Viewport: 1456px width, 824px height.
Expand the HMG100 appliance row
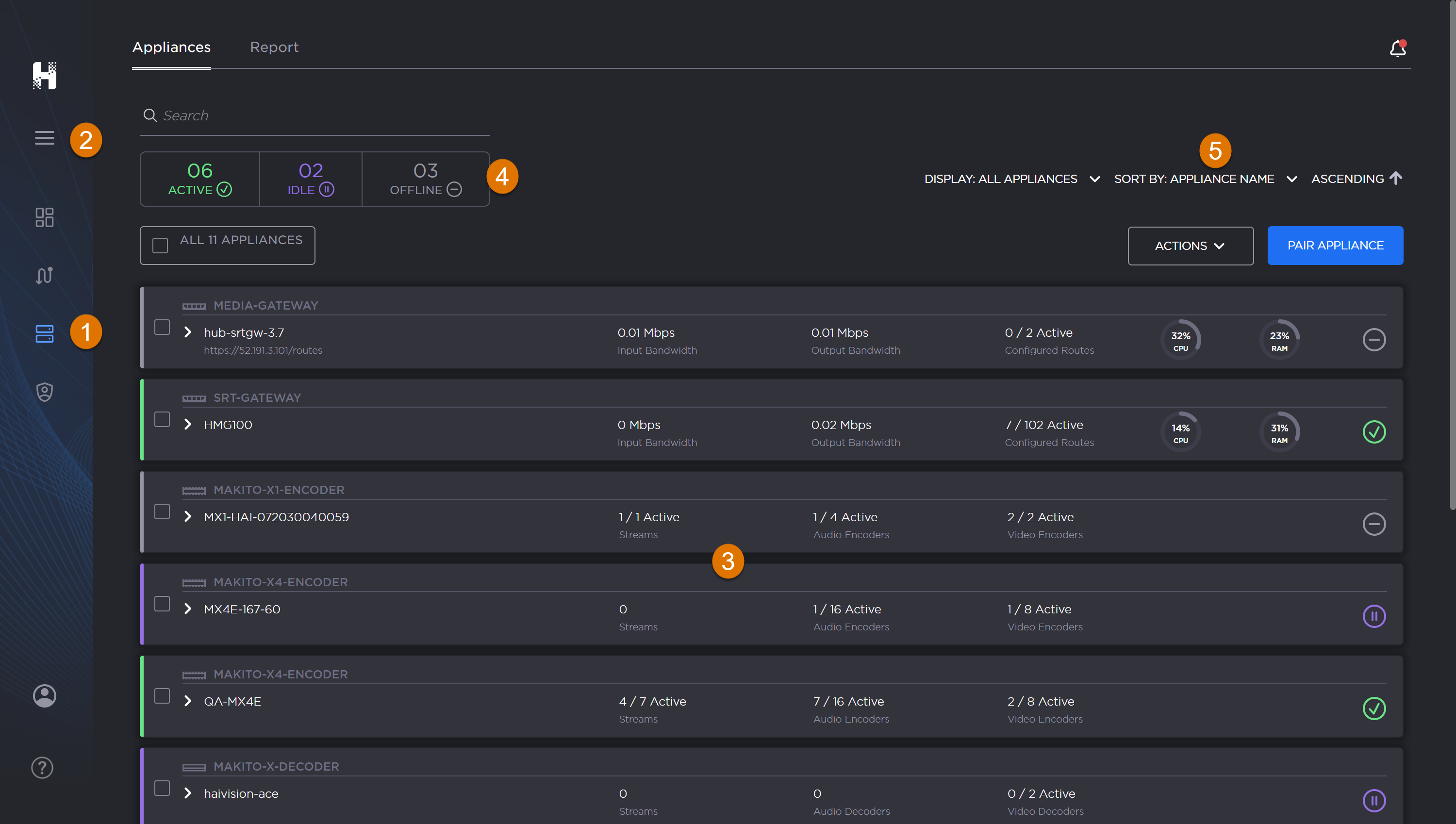coord(188,425)
